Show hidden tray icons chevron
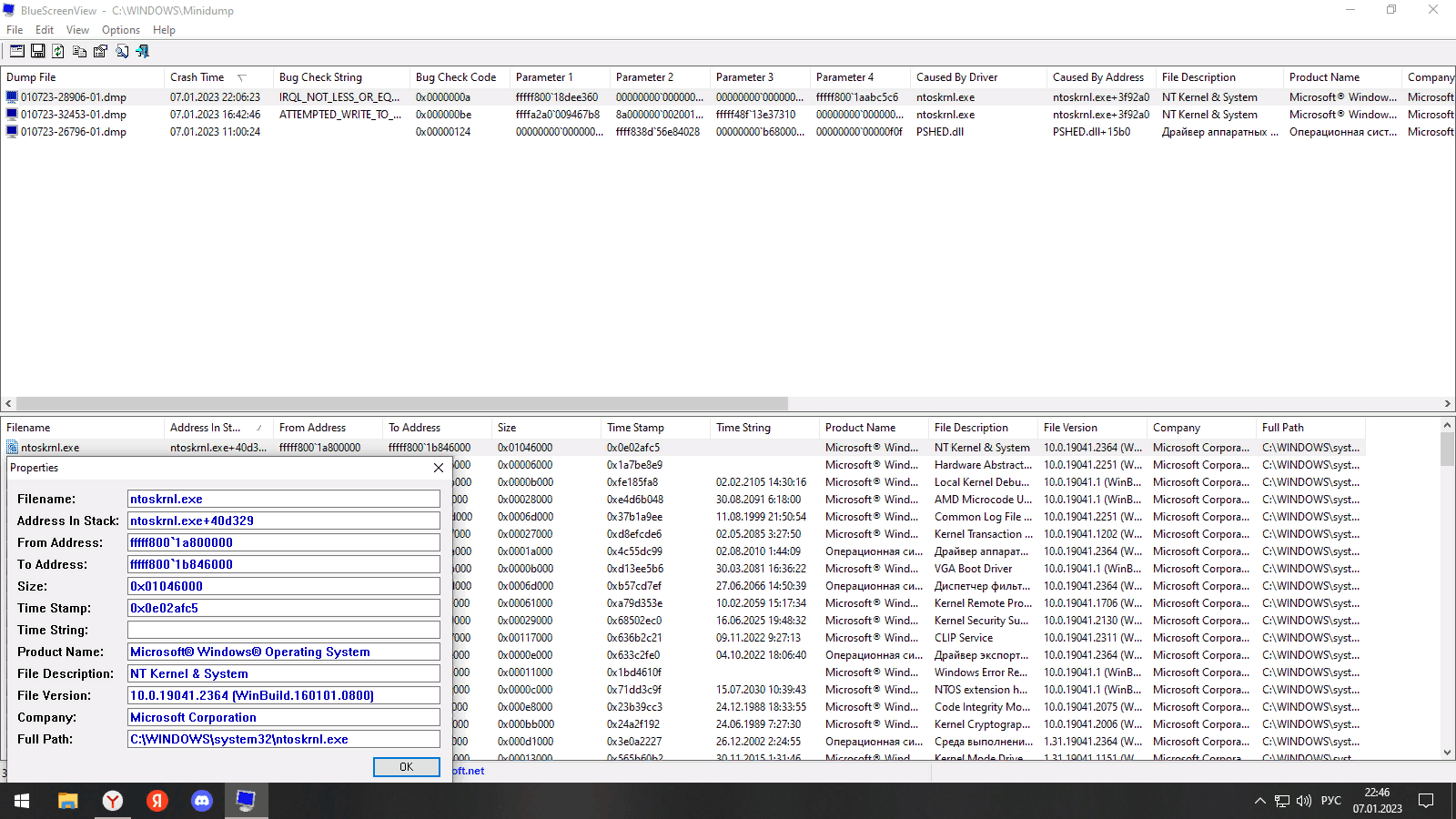Viewport: 1456px width, 819px height. tap(1260, 801)
